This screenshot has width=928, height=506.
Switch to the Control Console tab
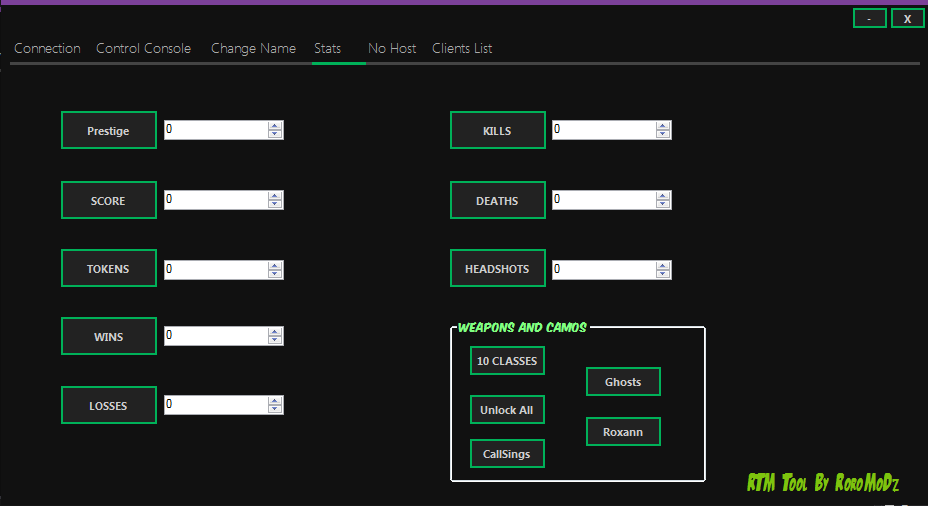144,49
